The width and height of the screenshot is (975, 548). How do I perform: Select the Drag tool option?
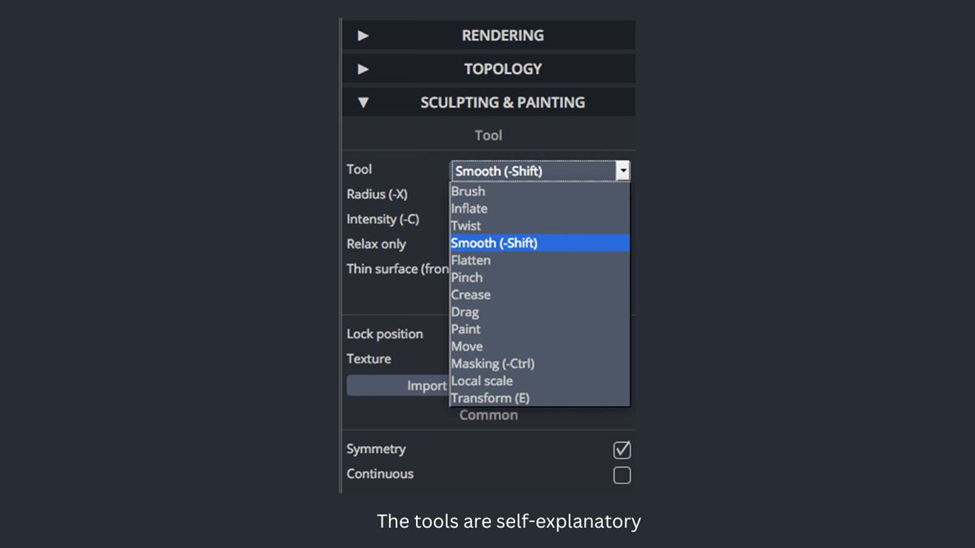[x=540, y=312]
